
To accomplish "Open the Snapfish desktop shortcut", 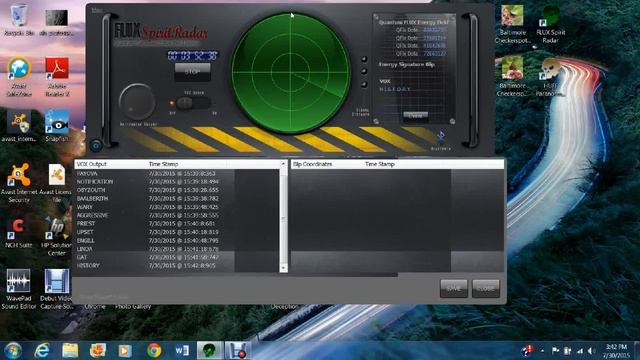I will click(57, 125).
